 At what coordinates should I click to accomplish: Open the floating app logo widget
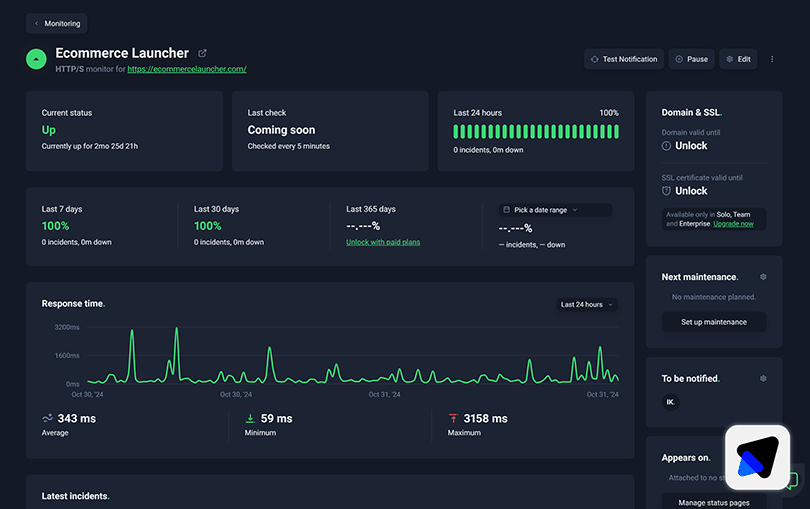(758, 457)
